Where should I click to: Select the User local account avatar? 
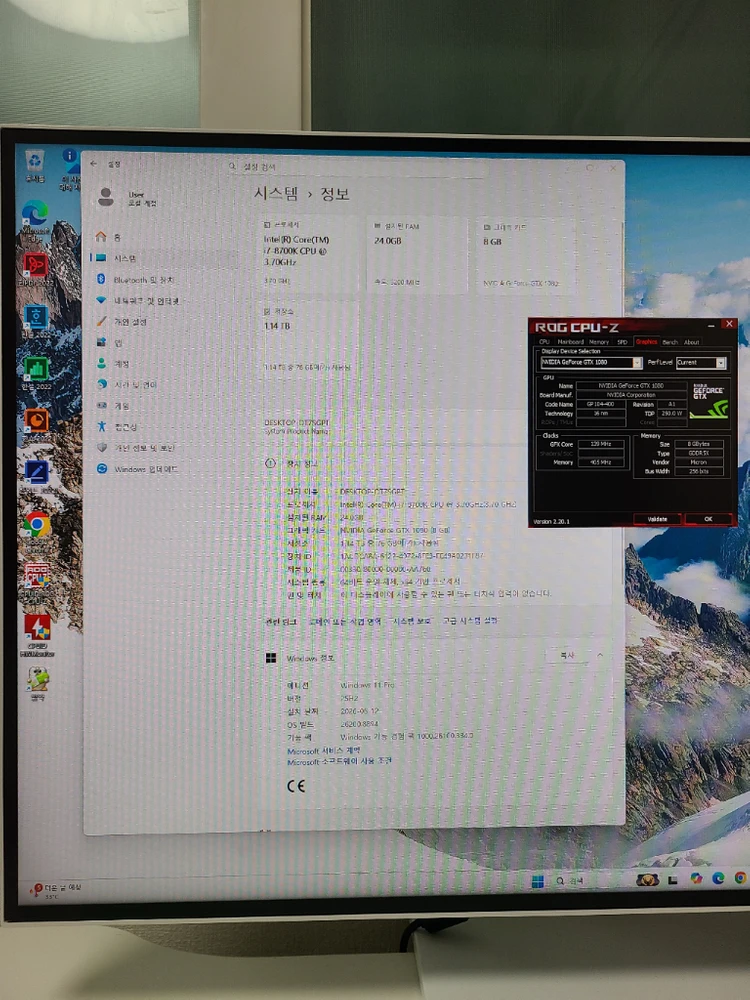(x=106, y=197)
